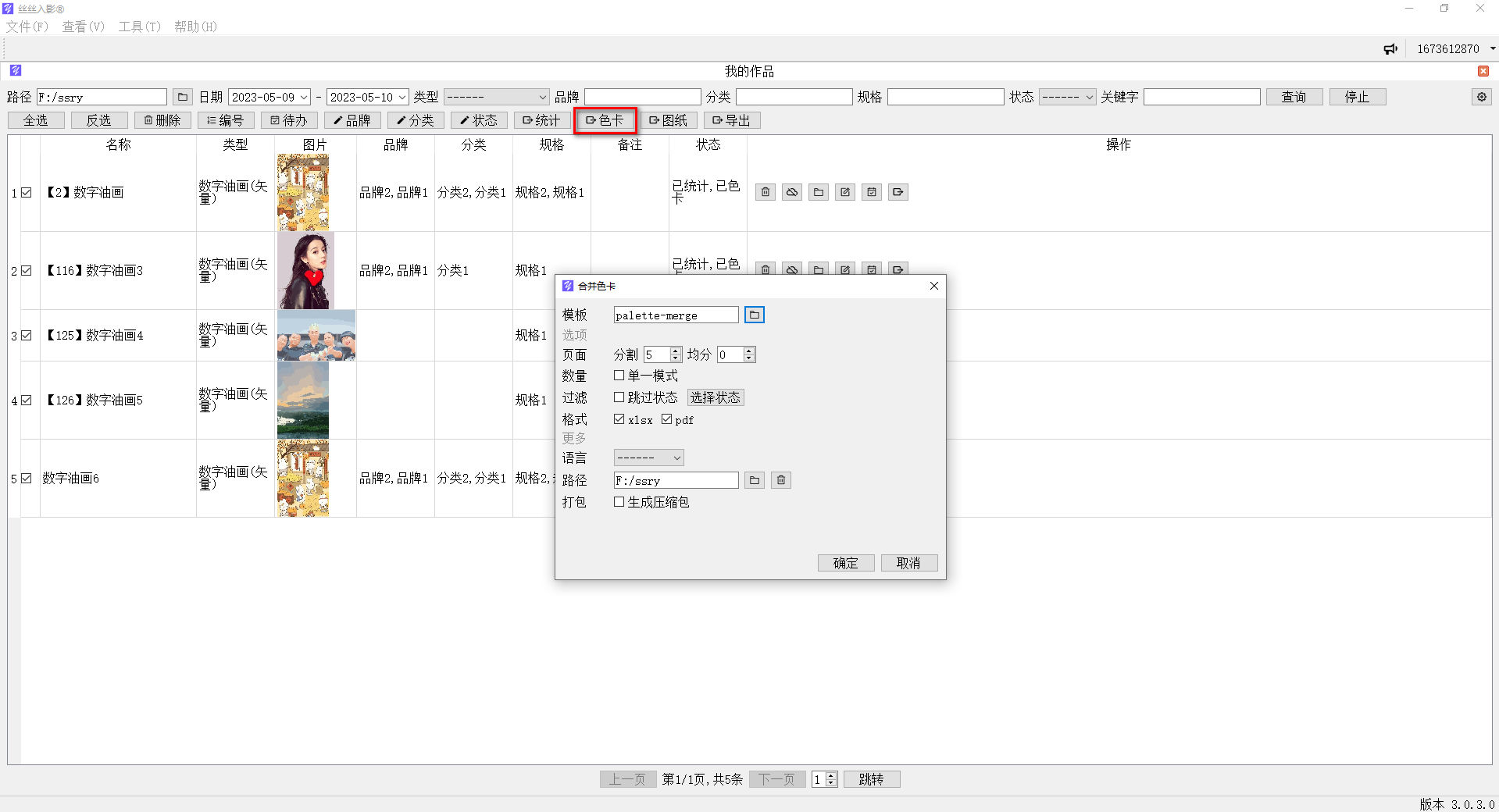The width and height of the screenshot is (1499, 812).
Task: Click the edit pencil icon in row 1
Action: pos(845,192)
